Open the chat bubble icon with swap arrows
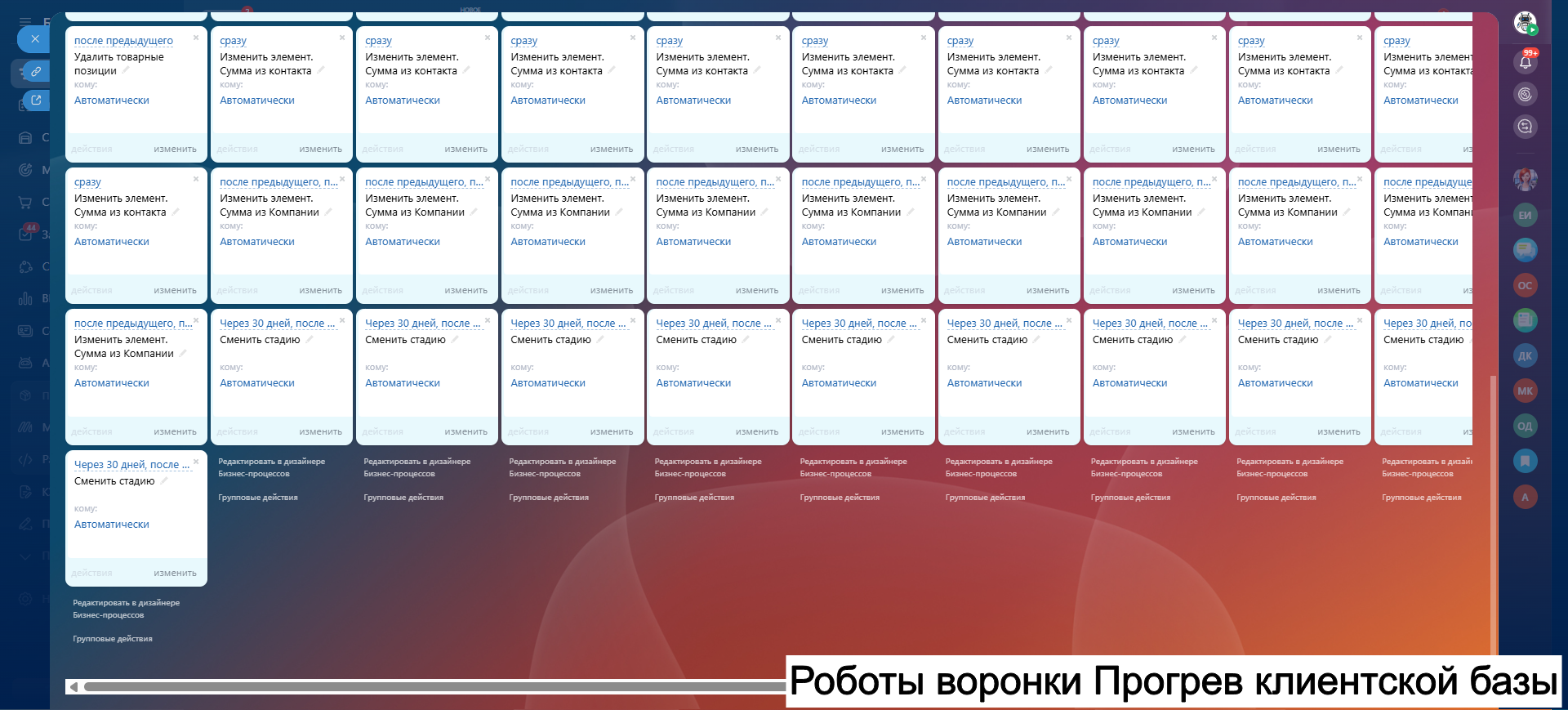The height and width of the screenshot is (710, 1568). 1525,127
